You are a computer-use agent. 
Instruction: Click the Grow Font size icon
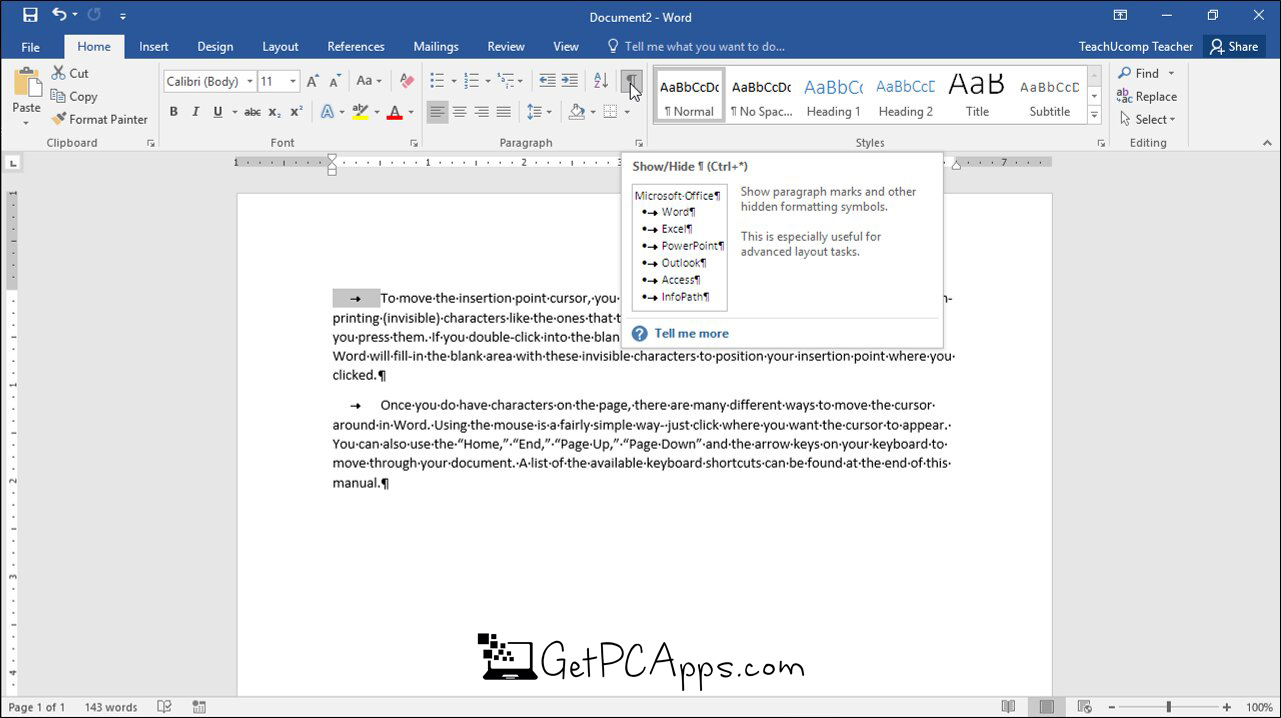(313, 81)
